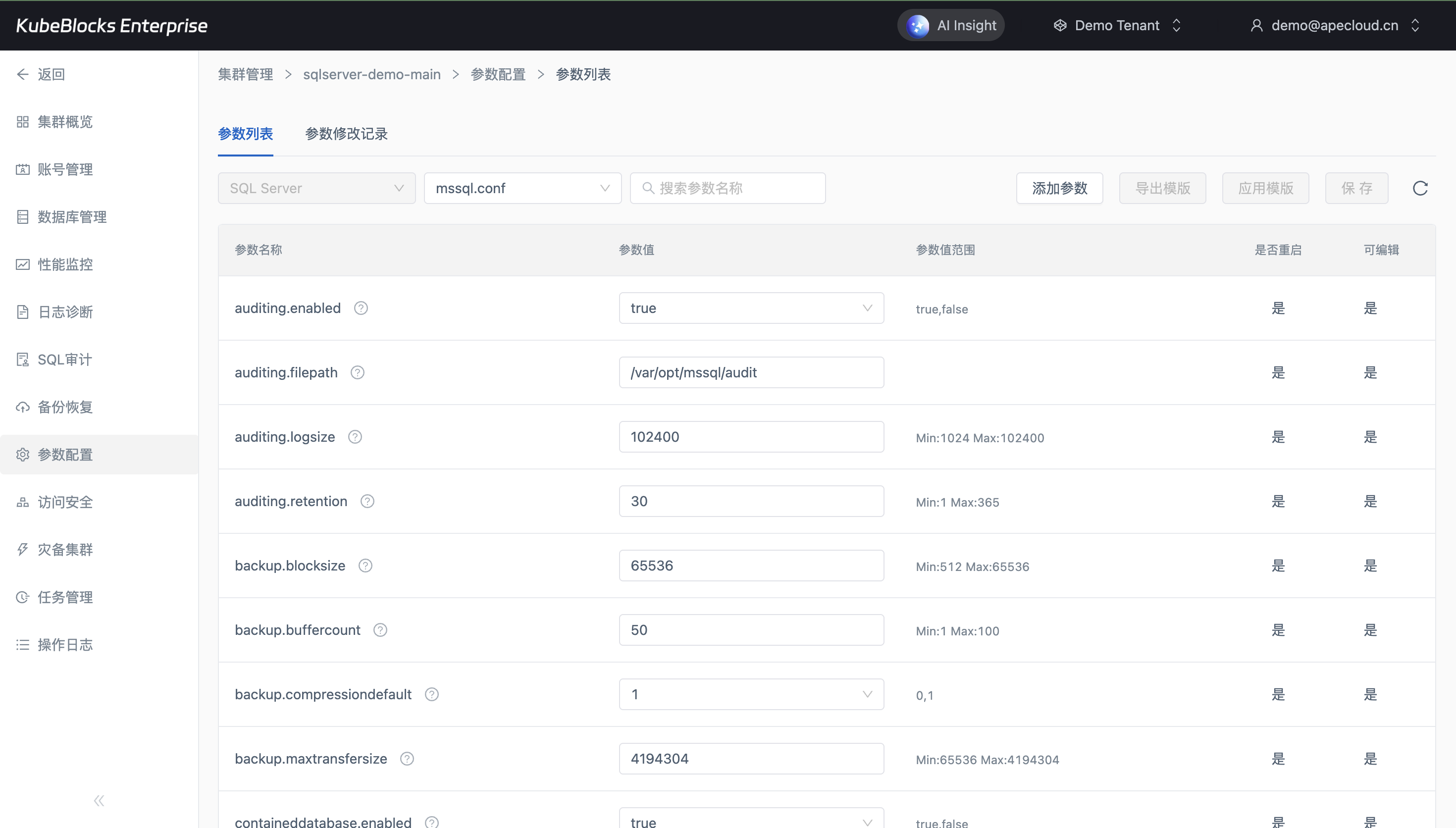This screenshot has height=828, width=1456.
Task: Click help icon next to auditing.enabled
Action: click(x=361, y=308)
